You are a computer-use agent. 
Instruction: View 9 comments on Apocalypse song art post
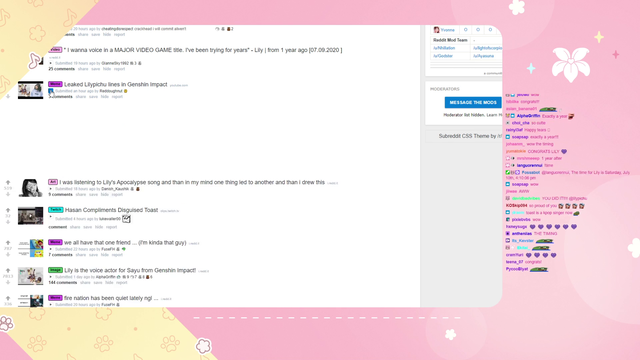60,194
